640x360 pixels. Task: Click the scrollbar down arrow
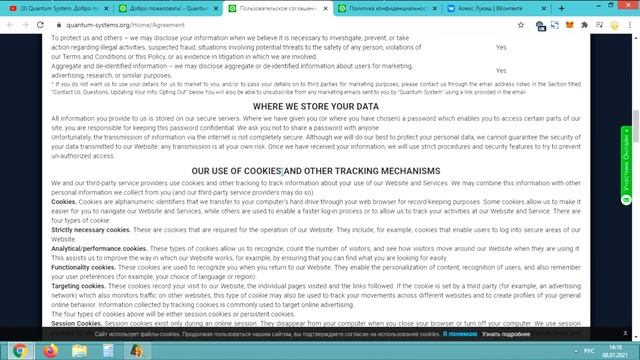tap(636, 337)
